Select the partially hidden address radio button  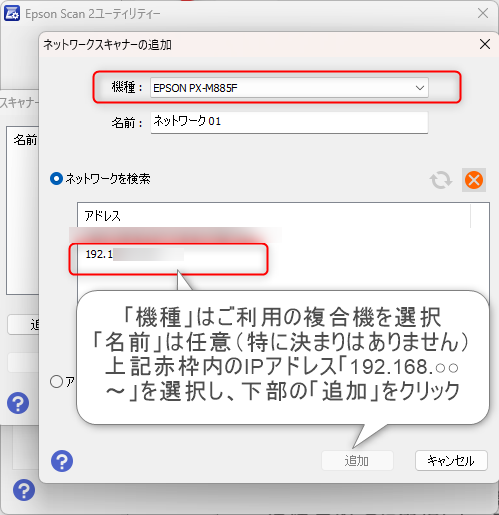56,381
